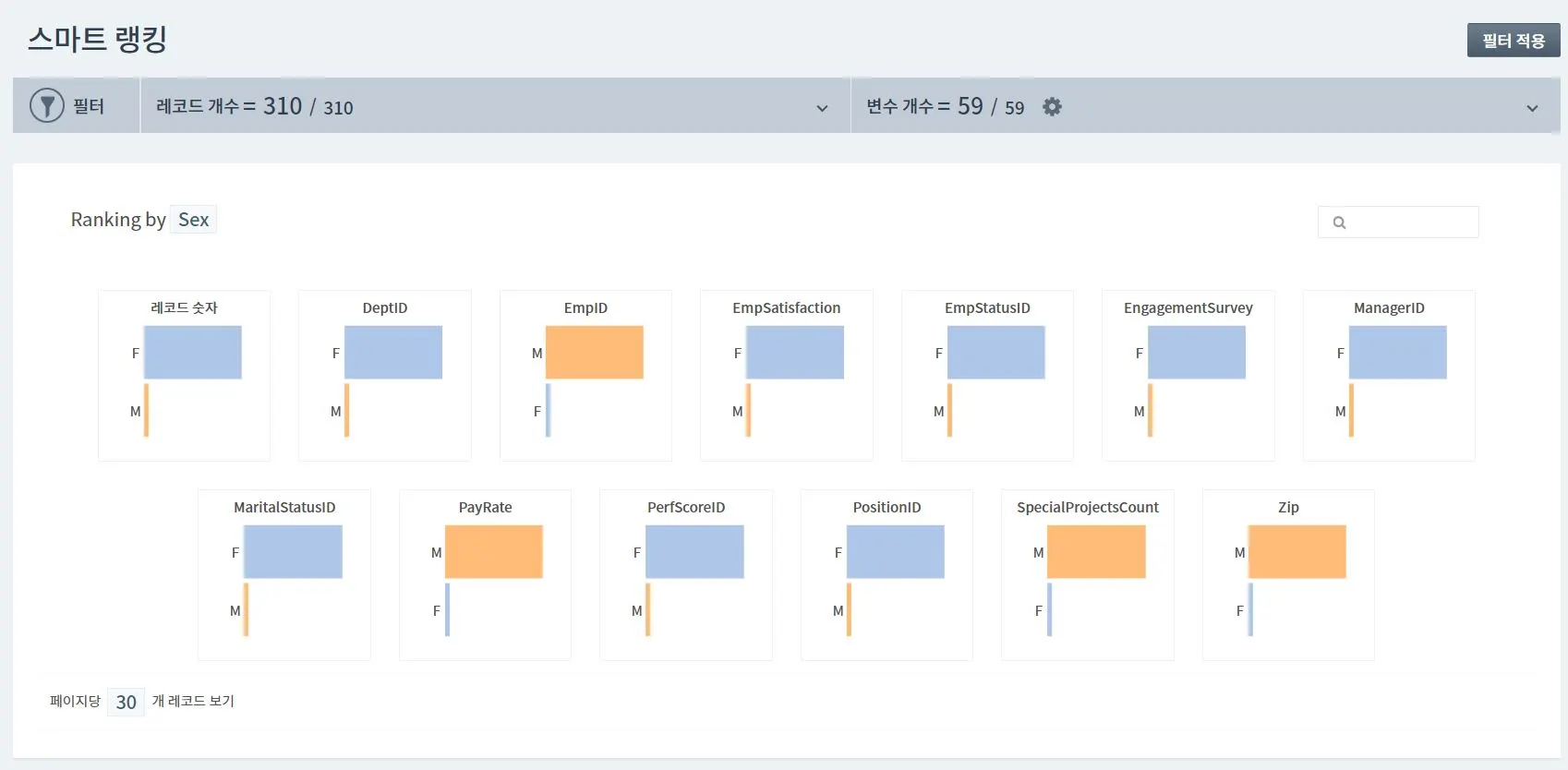Click the Zip chart's orange M bar
The width and height of the screenshot is (1568, 770).
[x=1297, y=552]
